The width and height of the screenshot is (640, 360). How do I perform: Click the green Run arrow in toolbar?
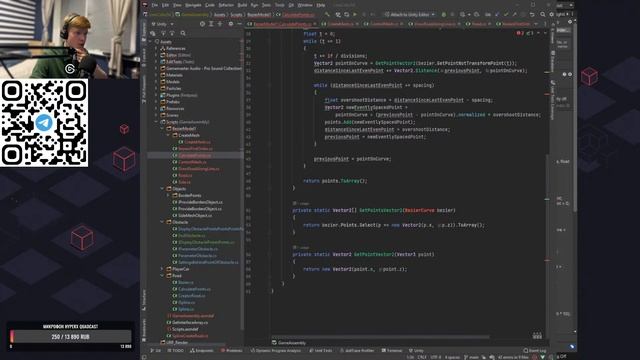pos(355,15)
